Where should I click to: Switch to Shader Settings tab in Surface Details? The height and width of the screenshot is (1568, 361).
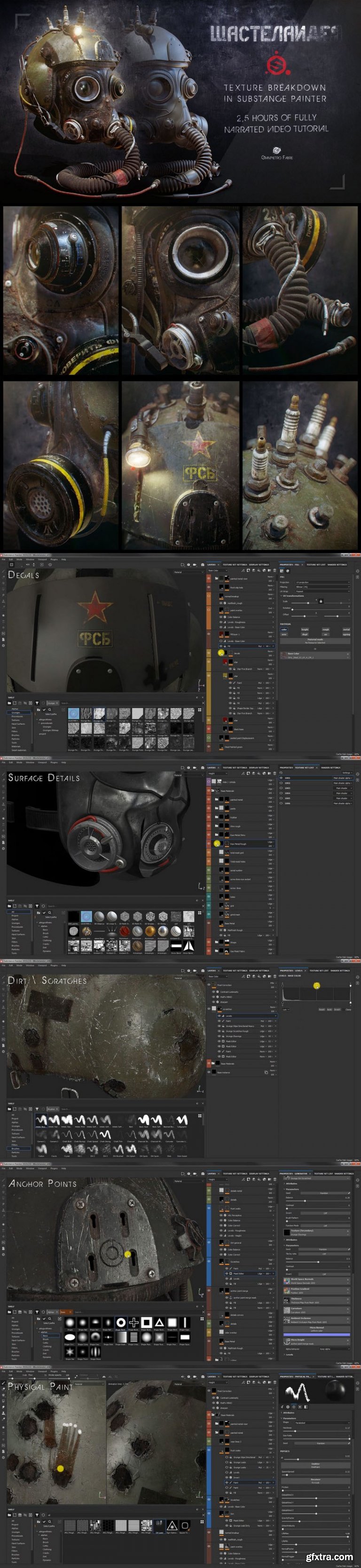pos(330,768)
